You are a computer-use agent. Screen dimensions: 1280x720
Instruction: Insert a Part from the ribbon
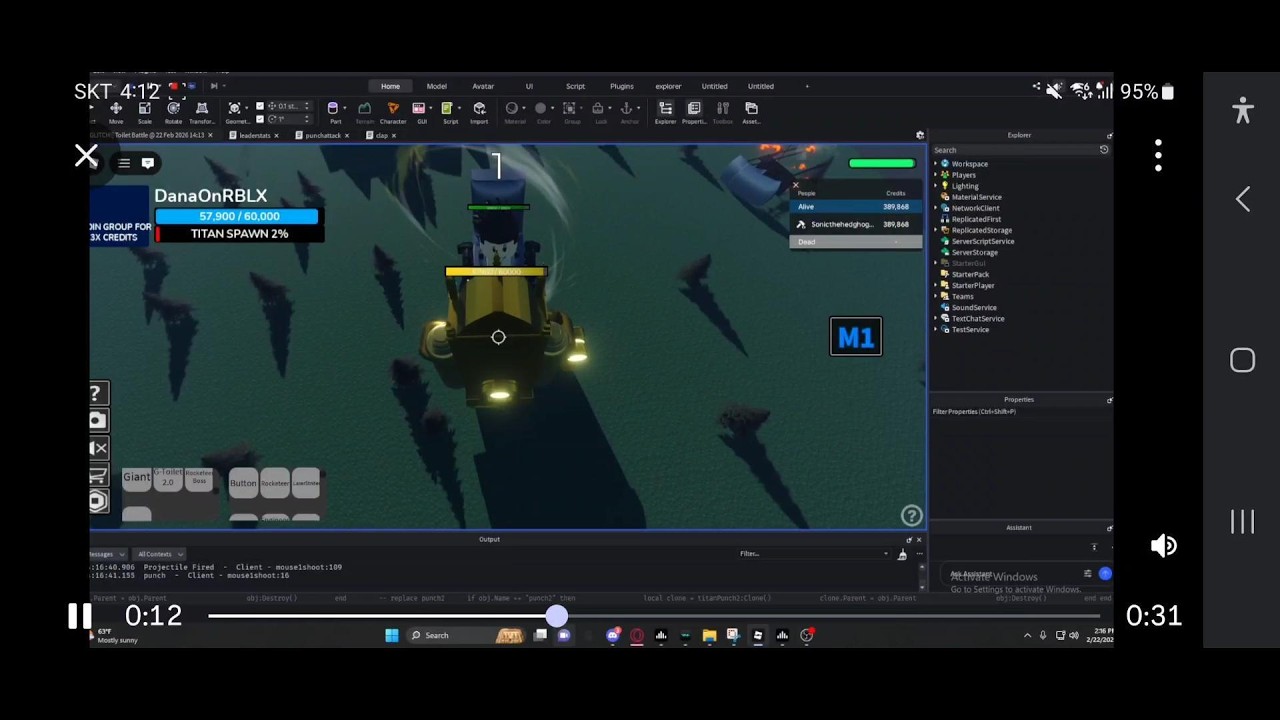(335, 112)
